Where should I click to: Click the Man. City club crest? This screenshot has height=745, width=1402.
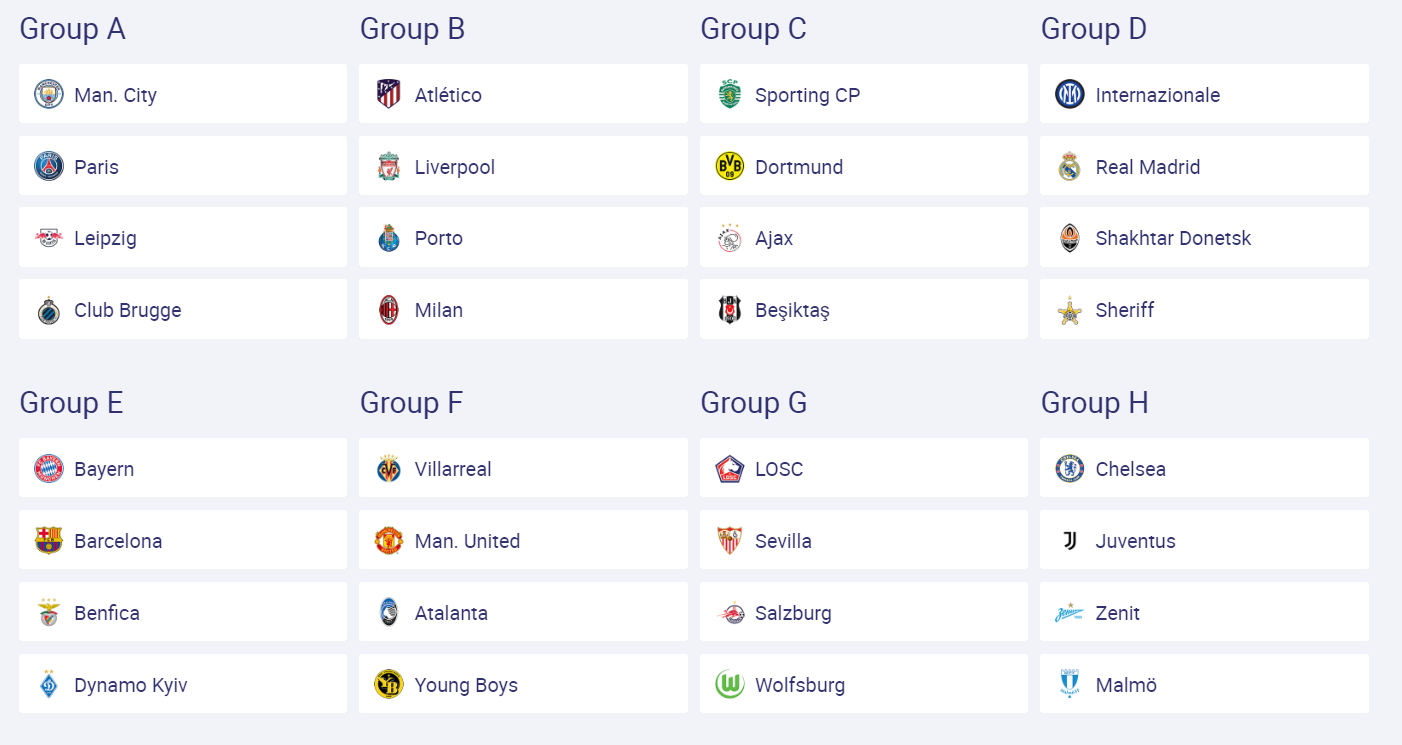coord(48,95)
